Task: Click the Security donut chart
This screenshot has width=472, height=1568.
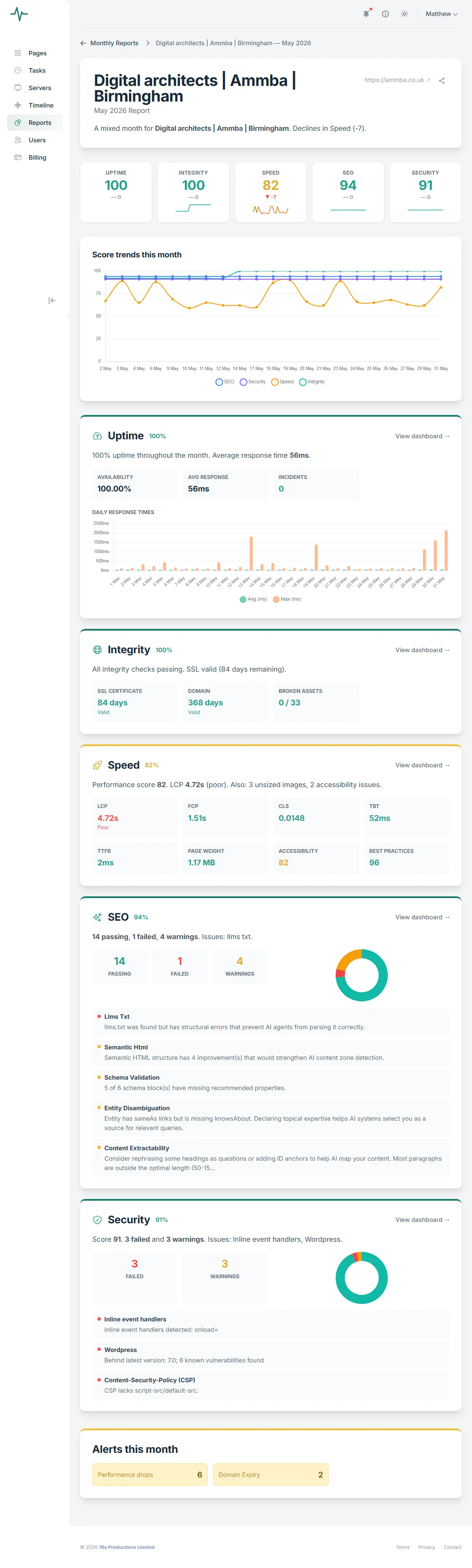Action: pyautogui.click(x=362, y=1278)
